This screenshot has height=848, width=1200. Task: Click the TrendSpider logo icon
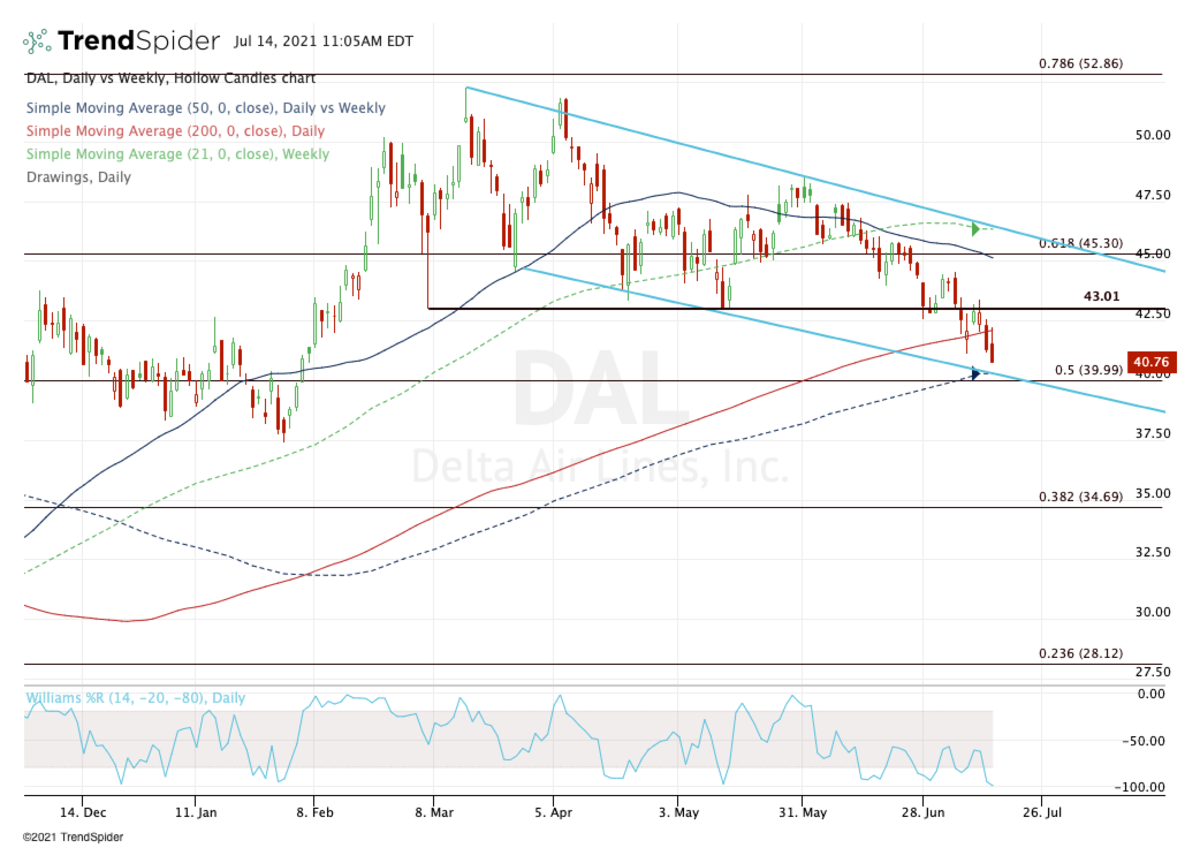point(35,40)
